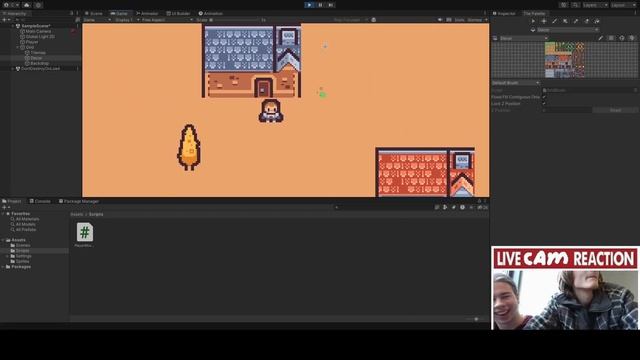Open the Project tab
Image resolution: width=640 pixels, height=360 pixels.
12,201
